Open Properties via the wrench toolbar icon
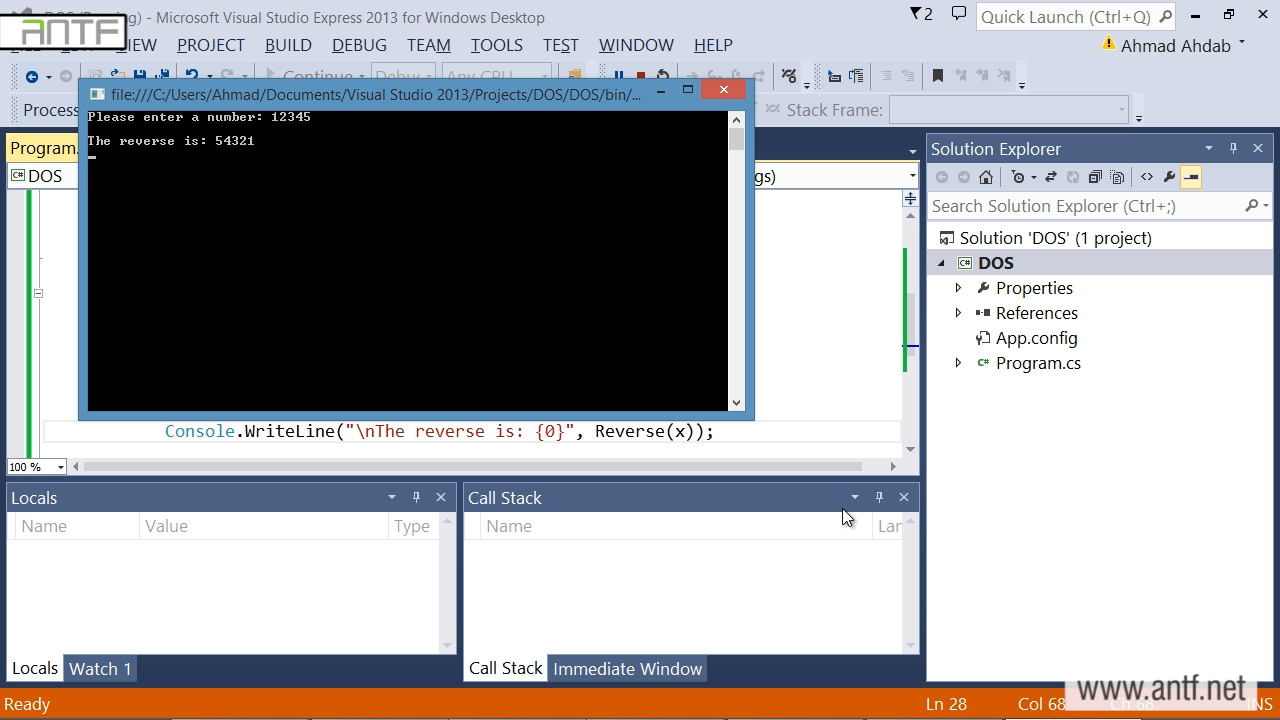The image size is (1280, 720). (x=1169, y=177)
